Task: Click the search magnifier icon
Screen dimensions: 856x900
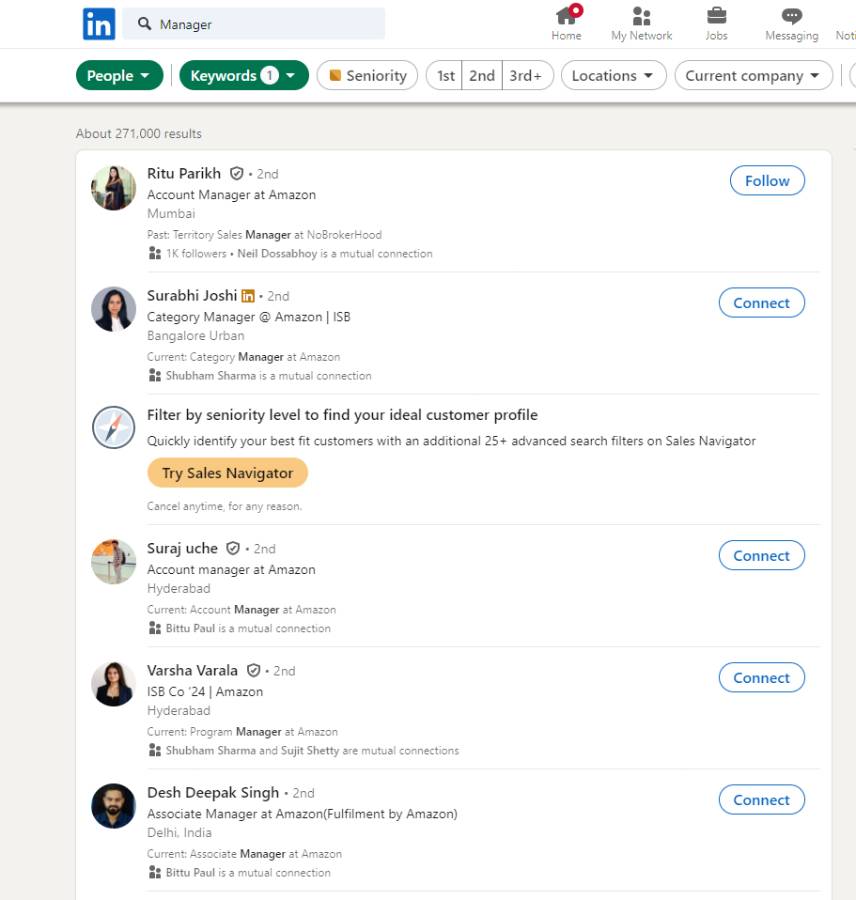Action: point(144,24)
